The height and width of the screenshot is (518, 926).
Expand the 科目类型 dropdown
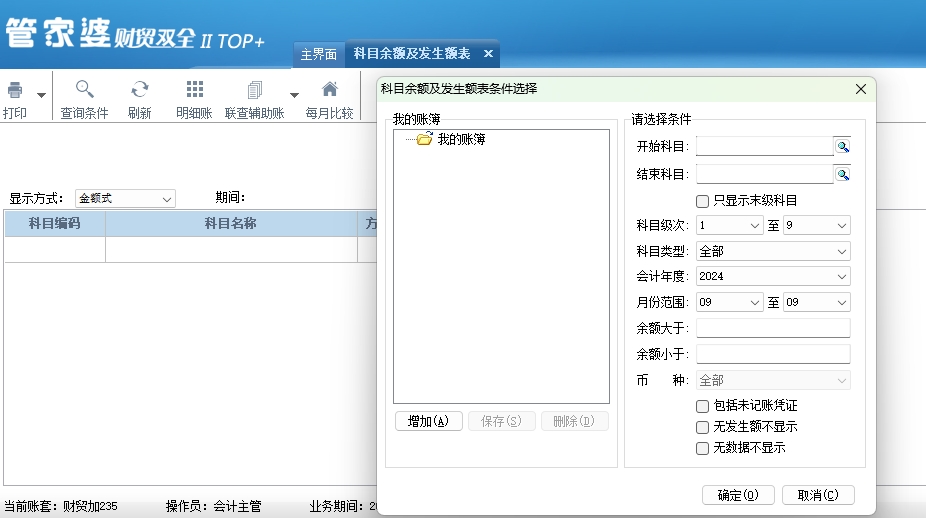click(773, 252)
